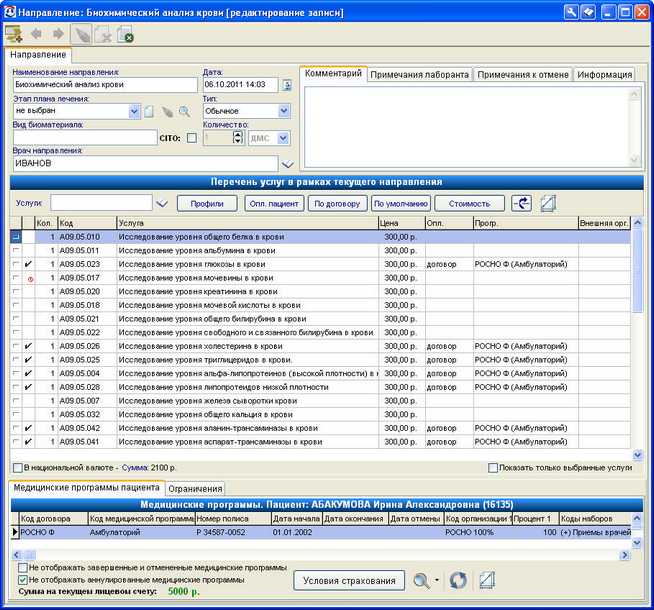Tick the row selector for A09.05.007 iron
Image resolution: width=654 pixels, height=610 pixels.
16,401
